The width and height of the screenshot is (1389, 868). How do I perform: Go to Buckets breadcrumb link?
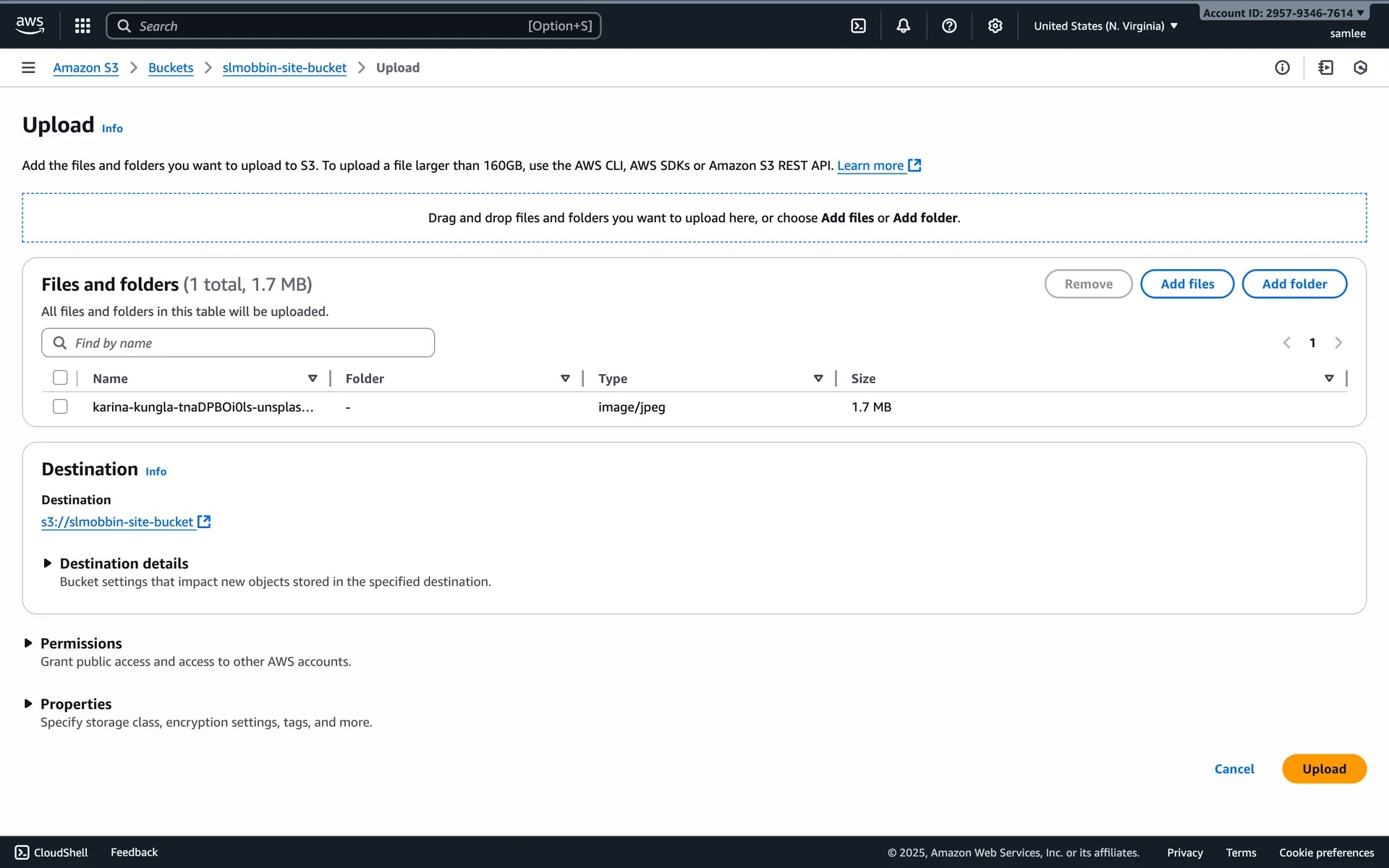click(x=171, y=67)
